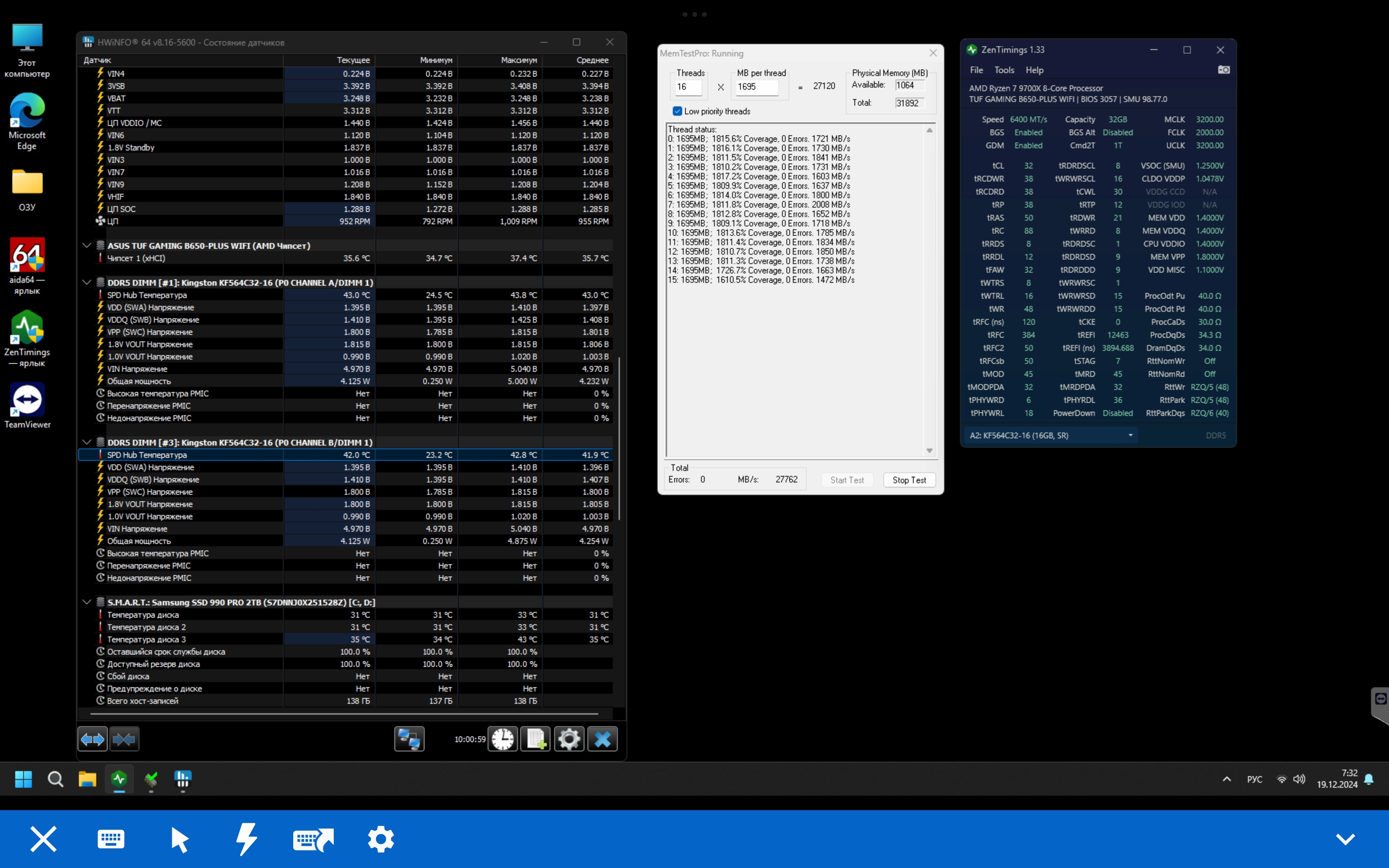
Task: Toggle Low priority threads checkbox
Action: coord(677,111)
